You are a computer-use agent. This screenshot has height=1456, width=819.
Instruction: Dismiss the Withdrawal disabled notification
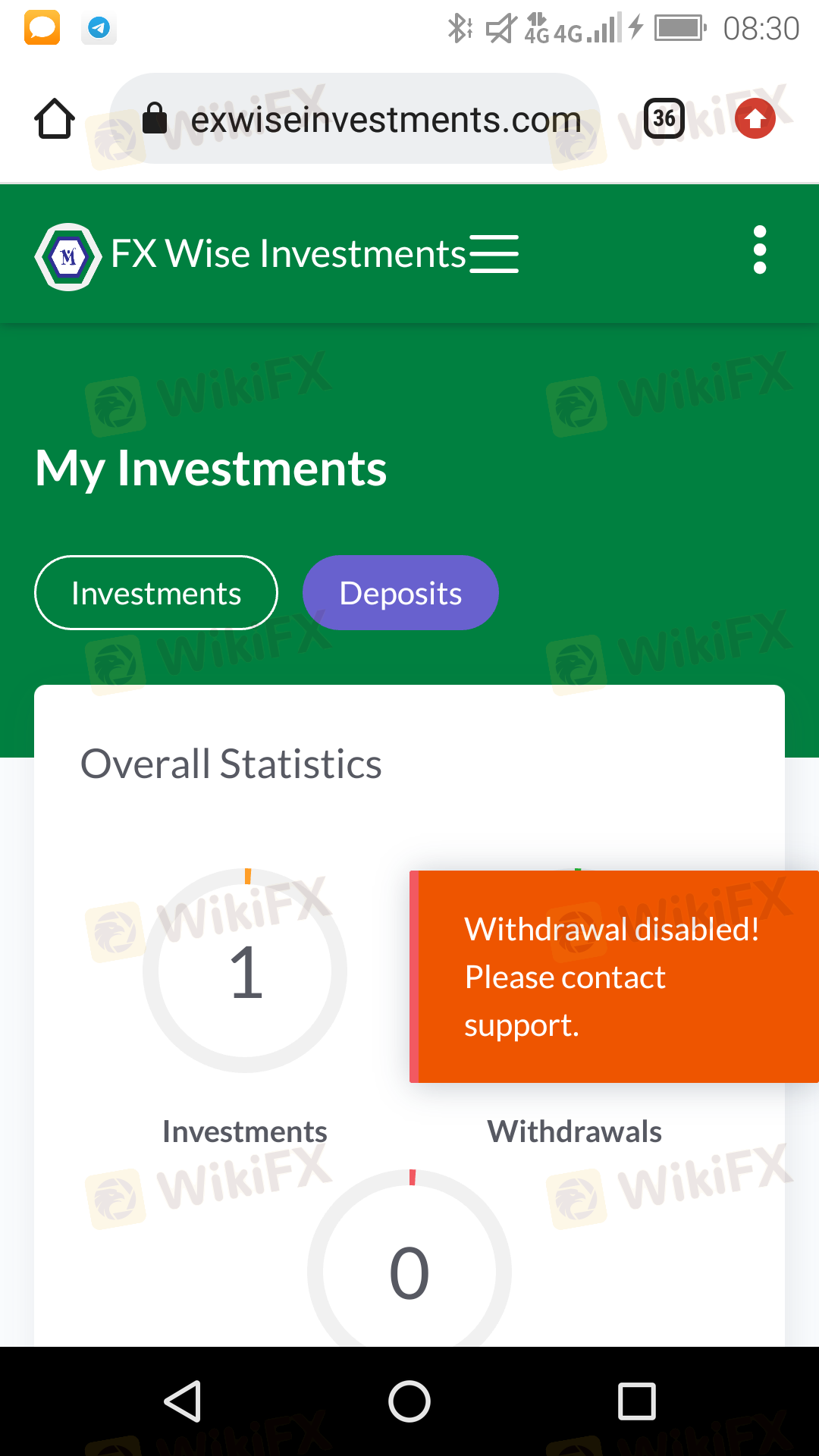614,977
